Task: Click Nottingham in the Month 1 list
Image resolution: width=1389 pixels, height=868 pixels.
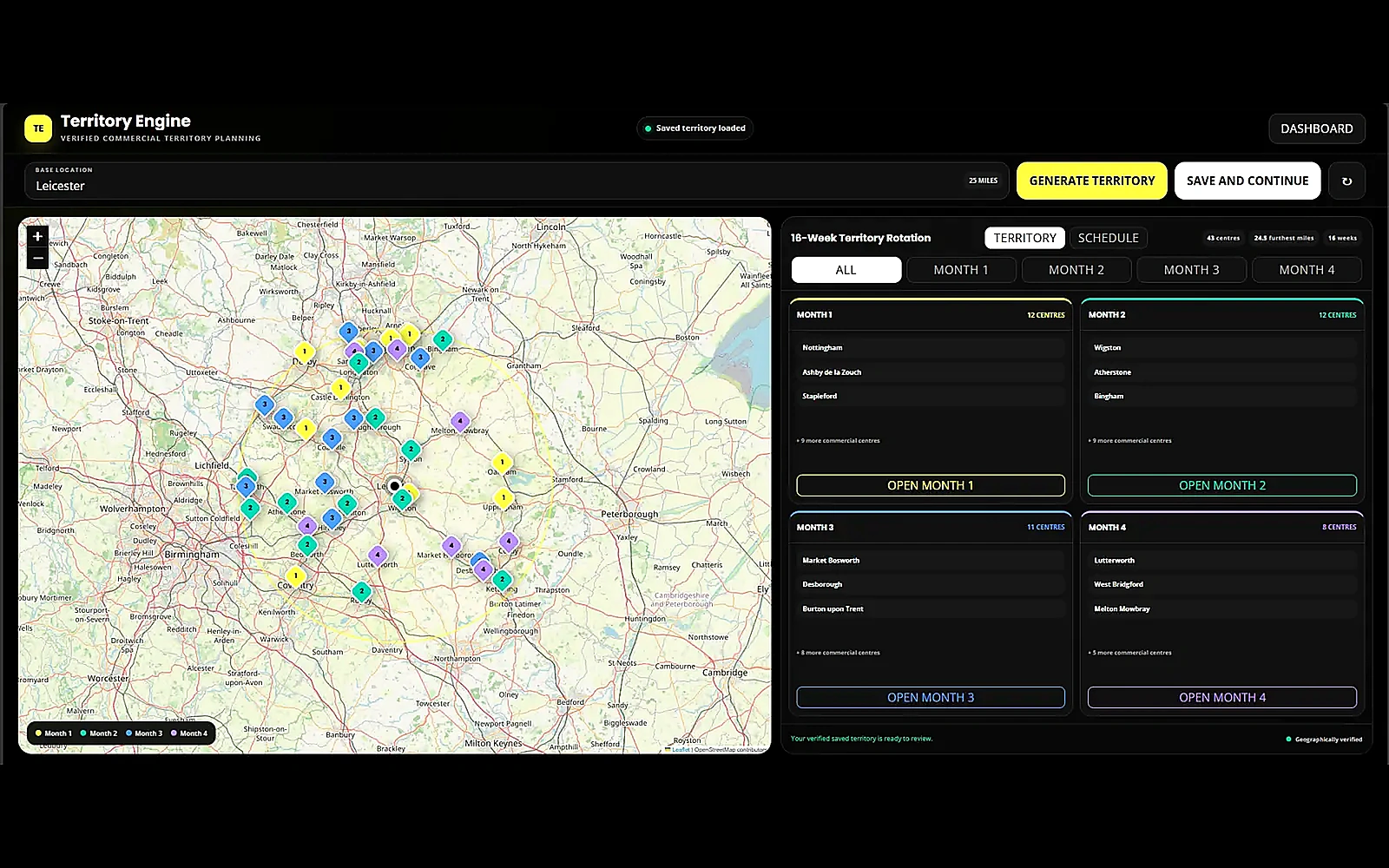Action: [931, 347]
